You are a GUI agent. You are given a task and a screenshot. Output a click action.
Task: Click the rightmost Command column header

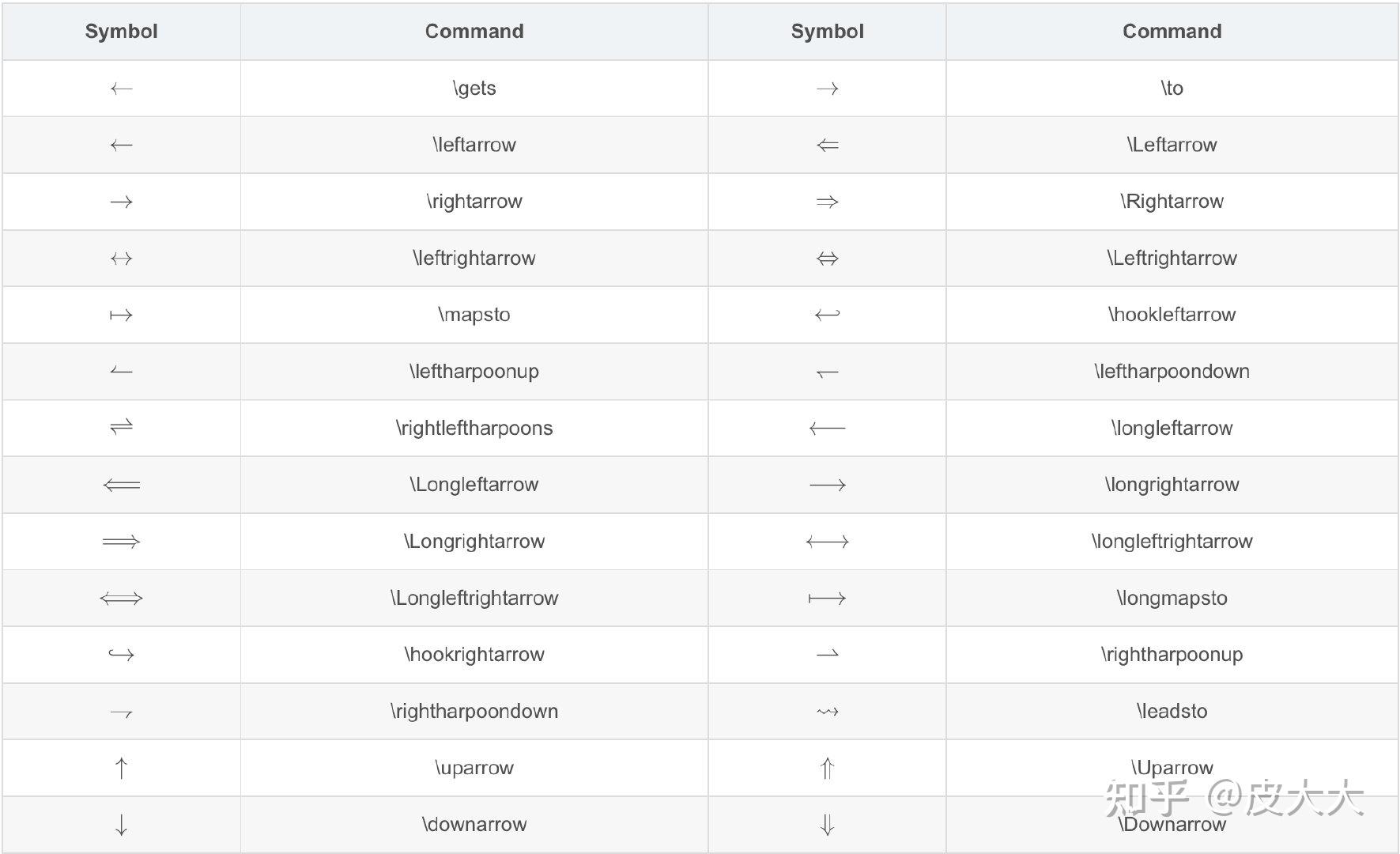(1172, 32)
